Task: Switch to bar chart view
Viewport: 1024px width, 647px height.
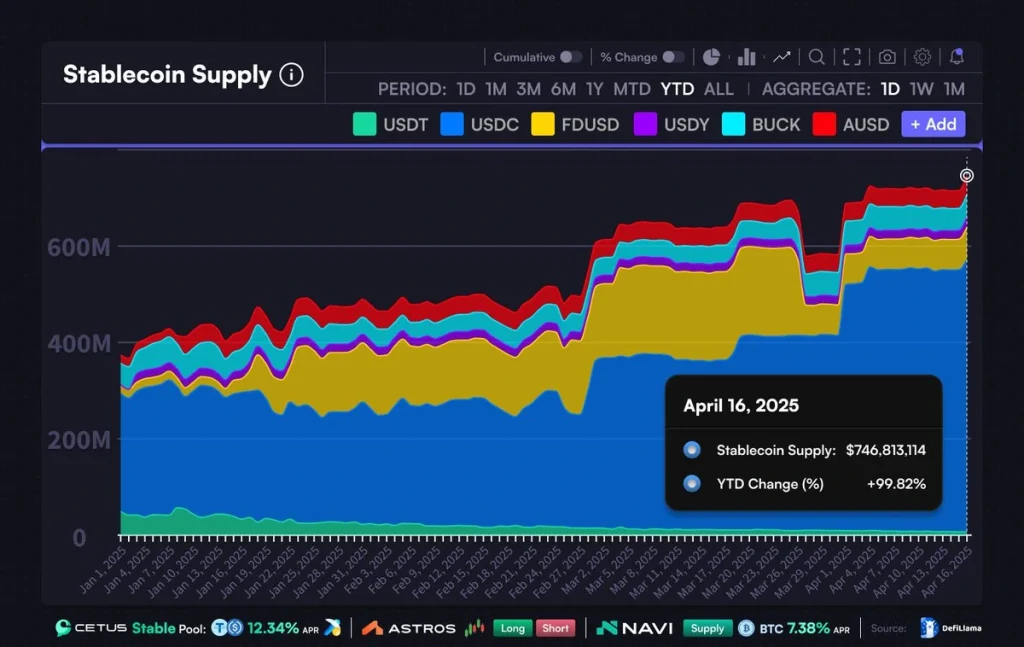Action: (746, 57)
